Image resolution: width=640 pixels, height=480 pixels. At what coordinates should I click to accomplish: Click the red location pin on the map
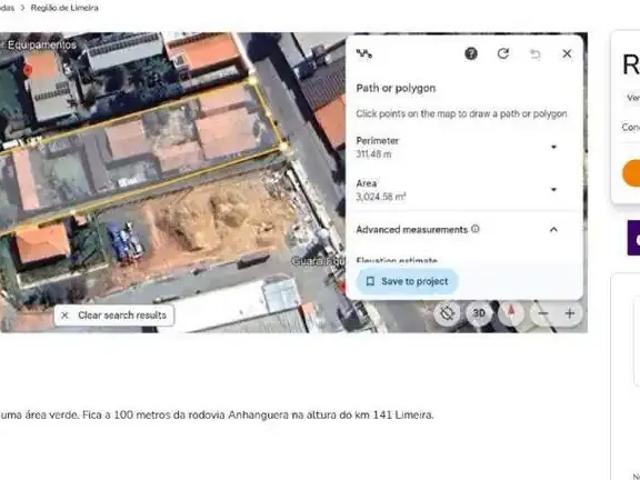(x=27, y=71)
